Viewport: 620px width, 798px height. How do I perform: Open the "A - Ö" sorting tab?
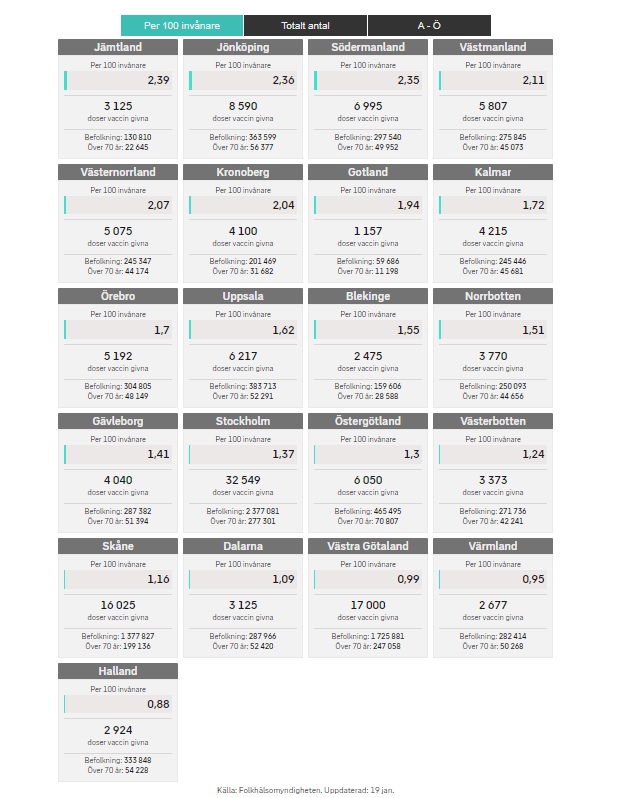(429, 25)
